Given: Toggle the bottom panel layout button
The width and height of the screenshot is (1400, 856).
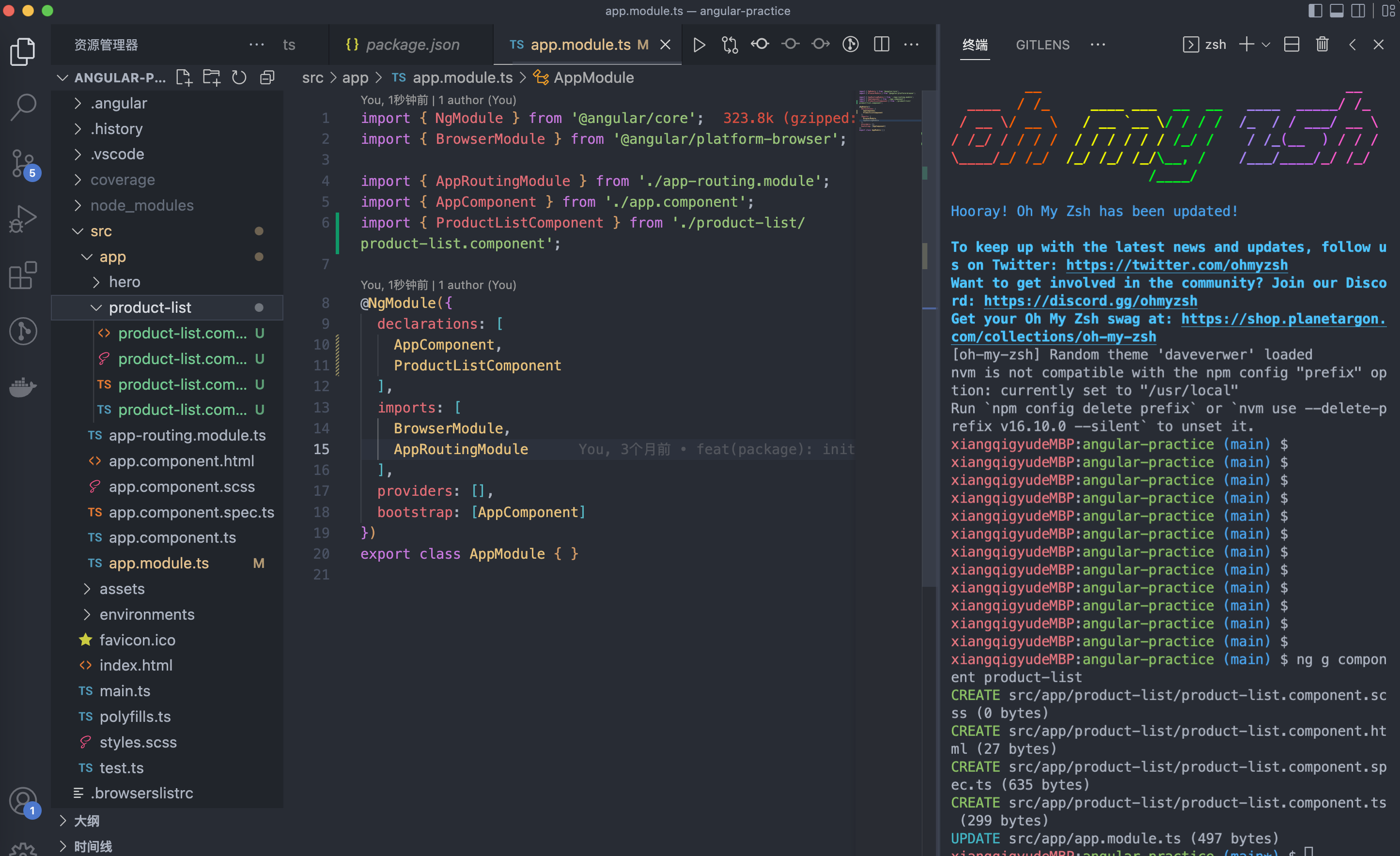Looking at the screenshot, I should [x=1337, y=11].
